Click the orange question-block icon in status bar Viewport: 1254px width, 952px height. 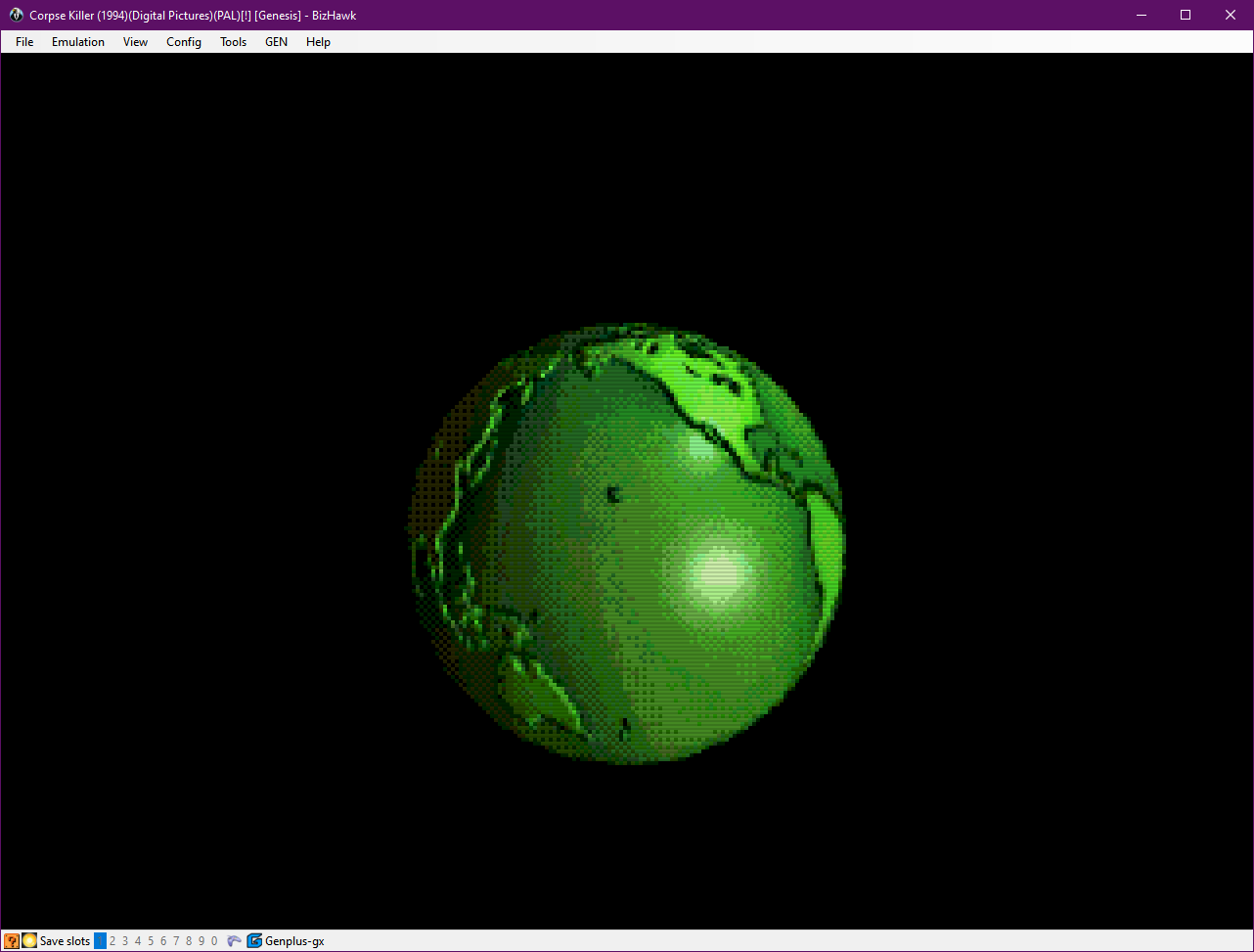(x=12, y=941)
